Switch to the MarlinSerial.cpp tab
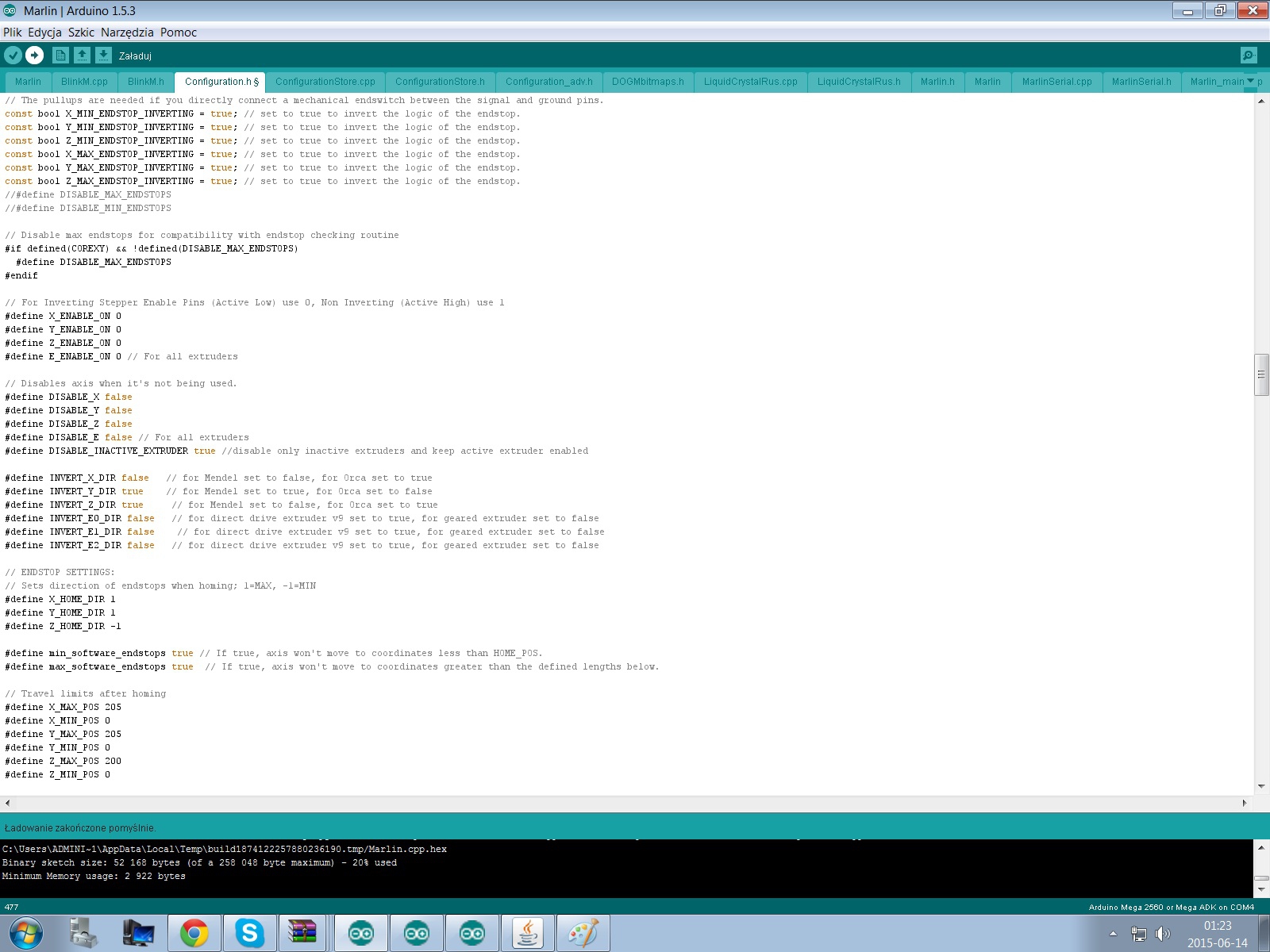The height and width of the screenshot is (952, 1270). (x=1056, y=82)
